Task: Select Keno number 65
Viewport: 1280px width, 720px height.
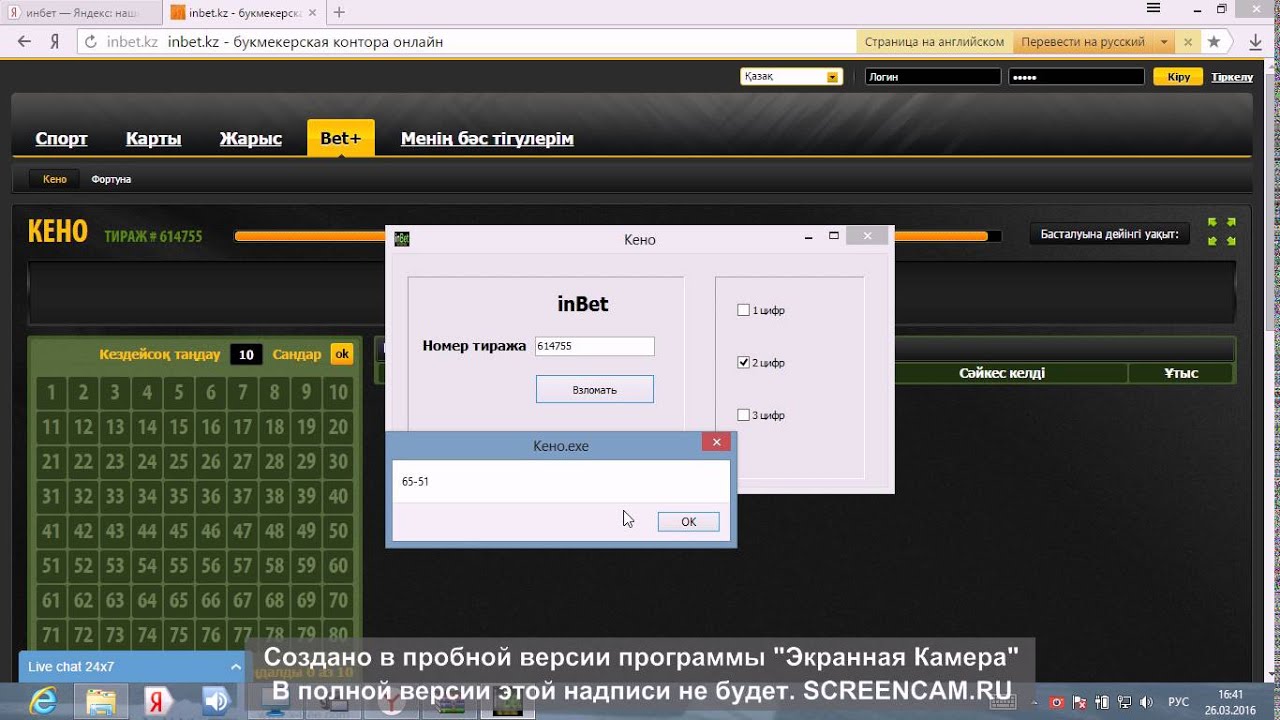Action: click(179, 601)
